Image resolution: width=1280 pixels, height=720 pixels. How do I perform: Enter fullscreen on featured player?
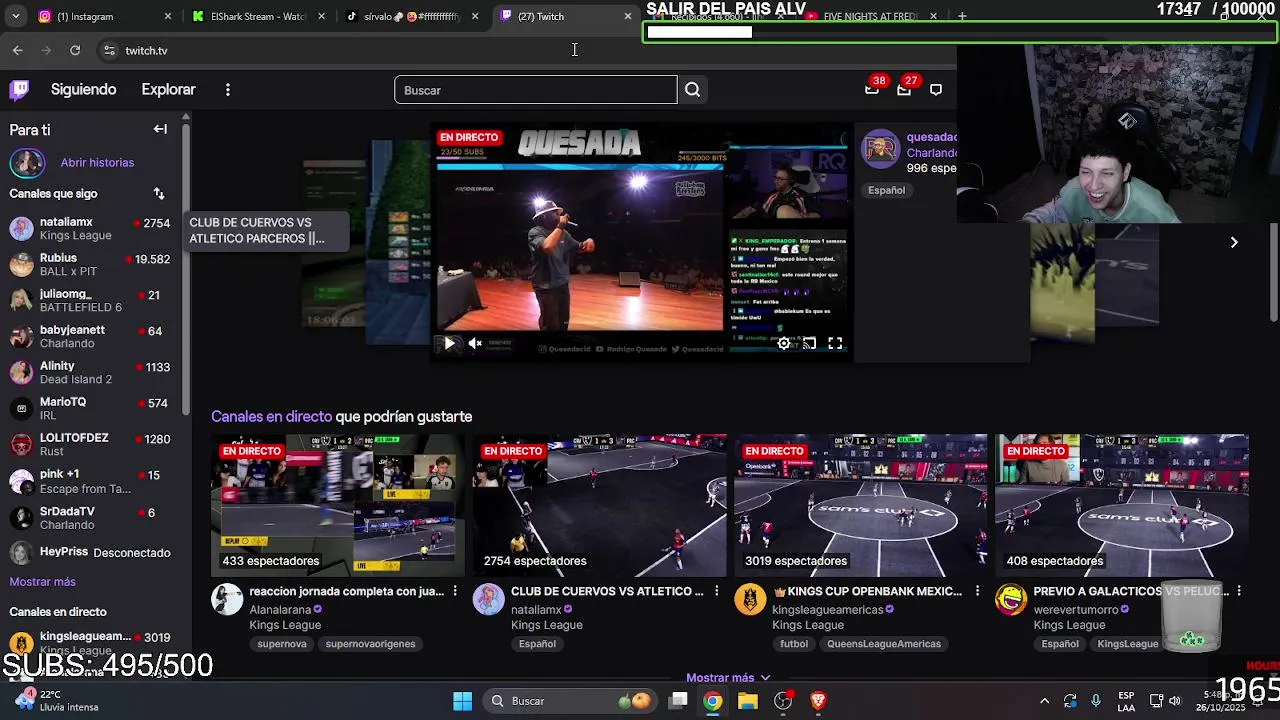(x=835, y=343)
